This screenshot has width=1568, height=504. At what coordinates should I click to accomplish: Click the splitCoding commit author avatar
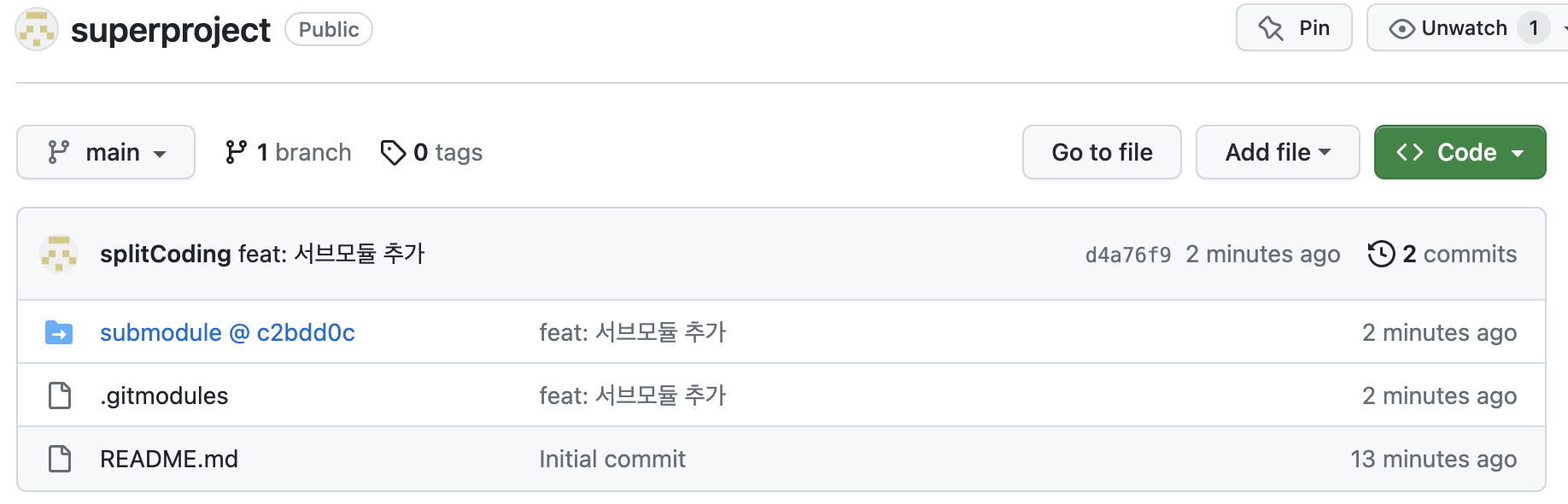coord(59,254)
